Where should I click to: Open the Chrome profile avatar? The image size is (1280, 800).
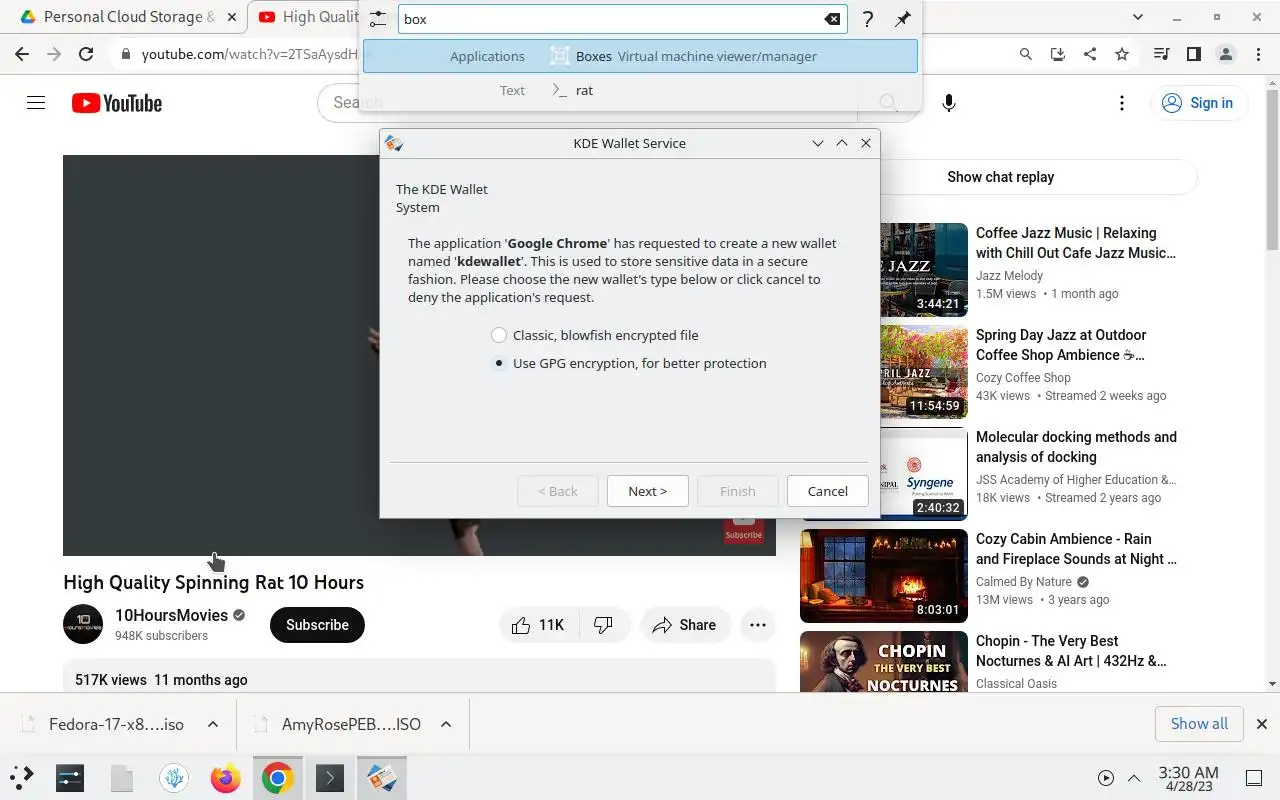point(1225,54)
